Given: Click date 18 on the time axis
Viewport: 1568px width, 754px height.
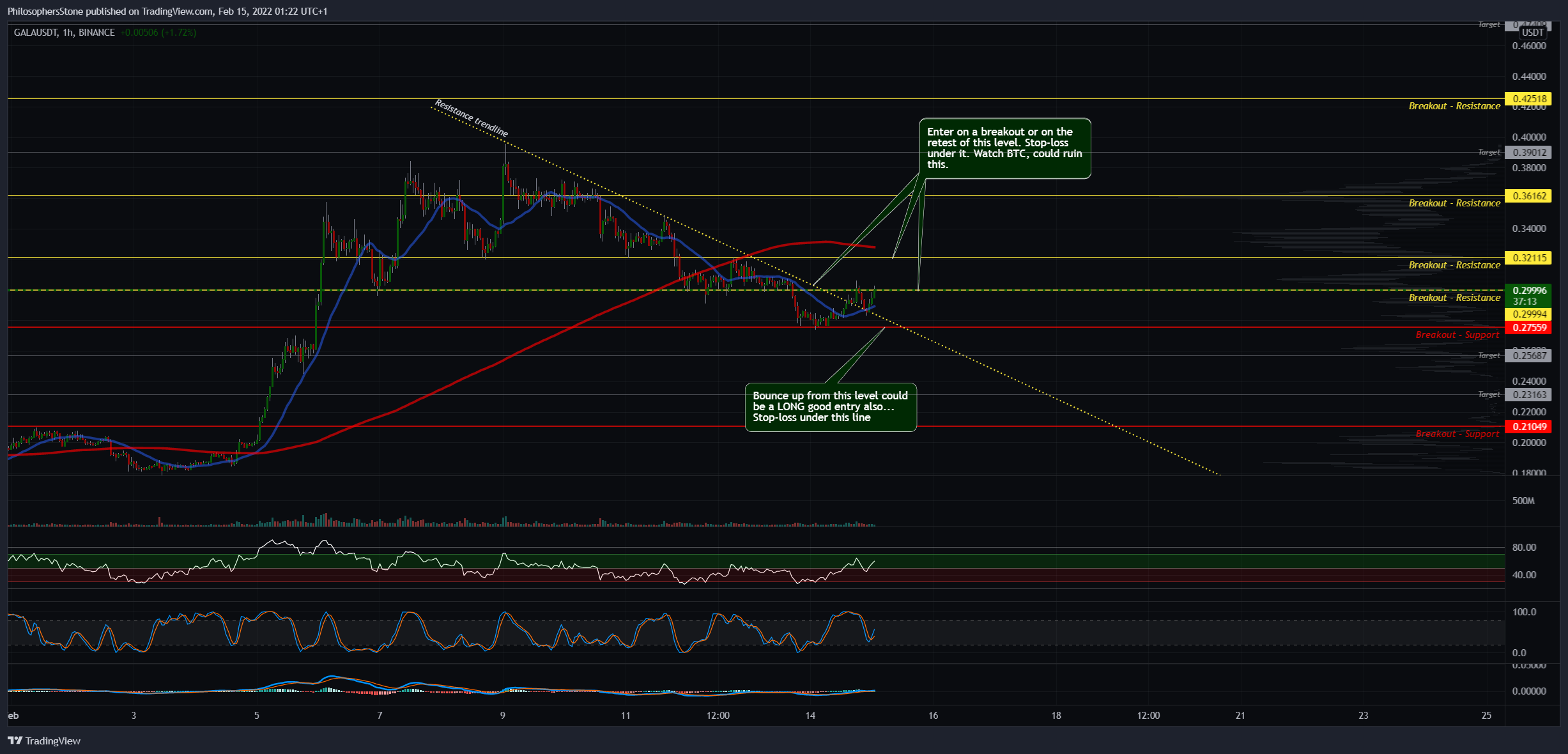Looking at the screenshot, I should tap(1056, 716).
